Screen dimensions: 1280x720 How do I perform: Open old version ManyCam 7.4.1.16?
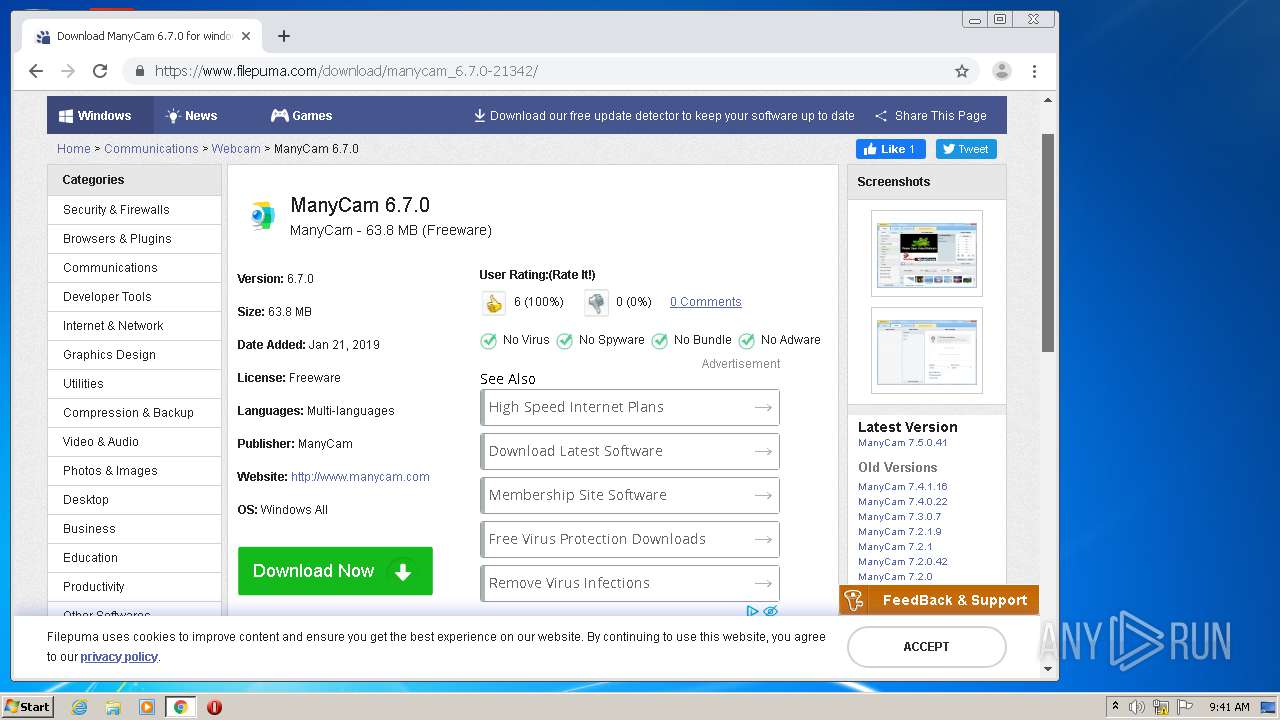point(903,487)
